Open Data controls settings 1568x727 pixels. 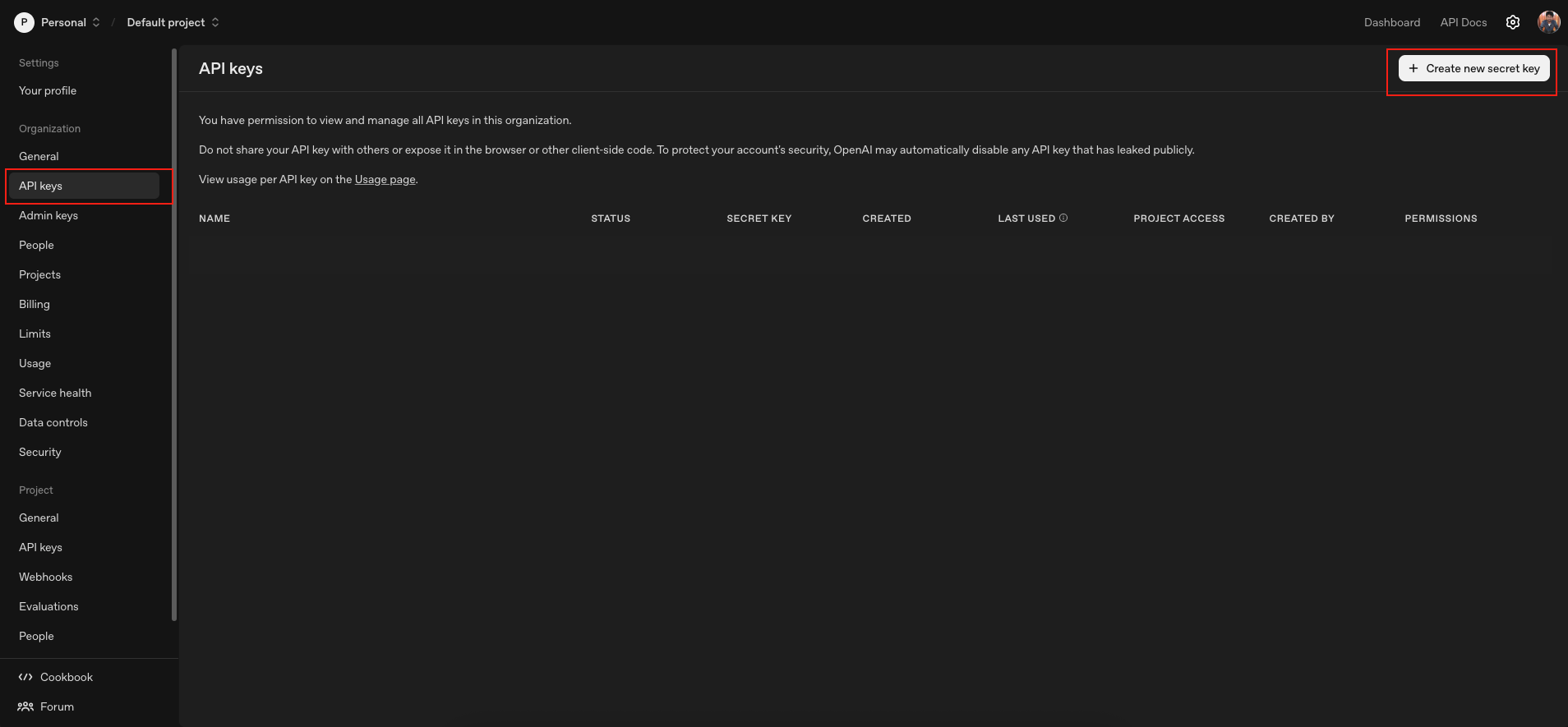pos(53,422)
